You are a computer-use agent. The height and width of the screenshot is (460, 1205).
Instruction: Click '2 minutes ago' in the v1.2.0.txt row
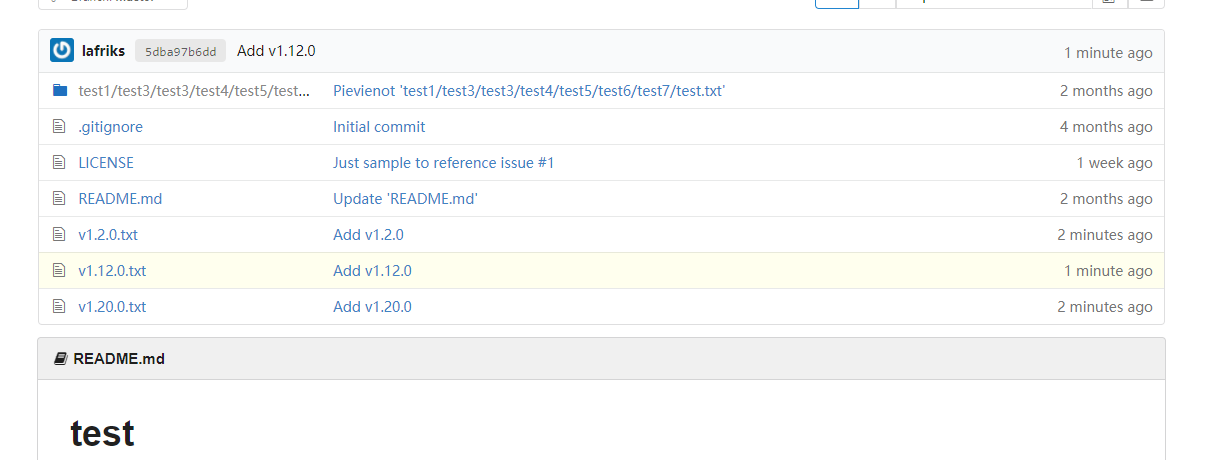[1105, 235]
